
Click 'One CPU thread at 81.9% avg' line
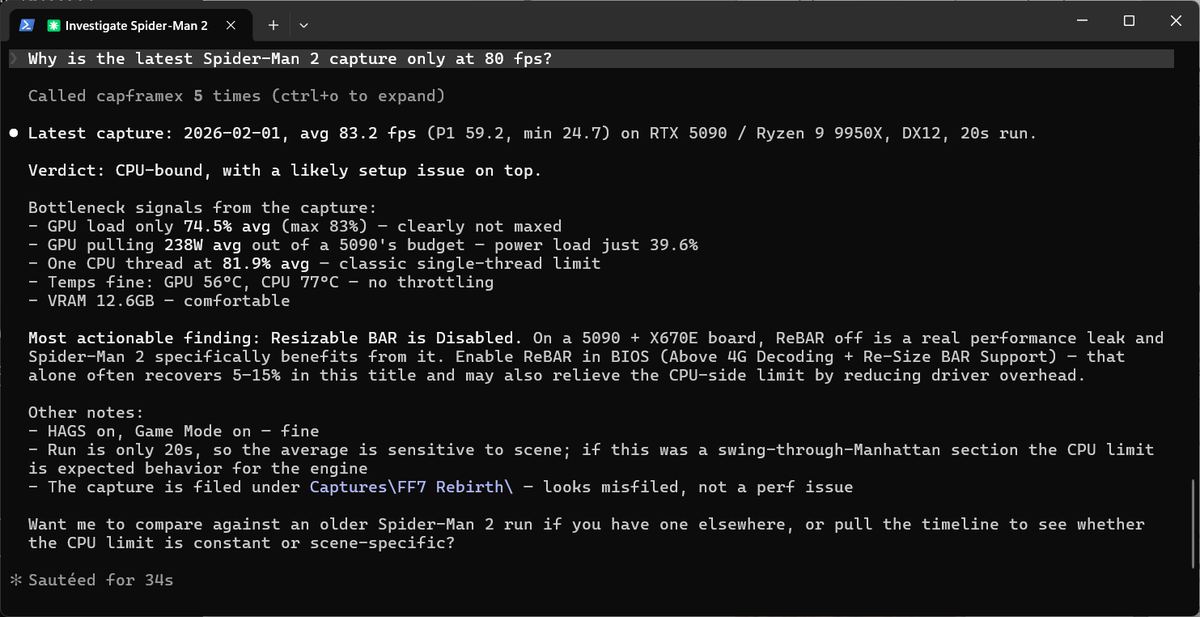(x=314, y=263)
